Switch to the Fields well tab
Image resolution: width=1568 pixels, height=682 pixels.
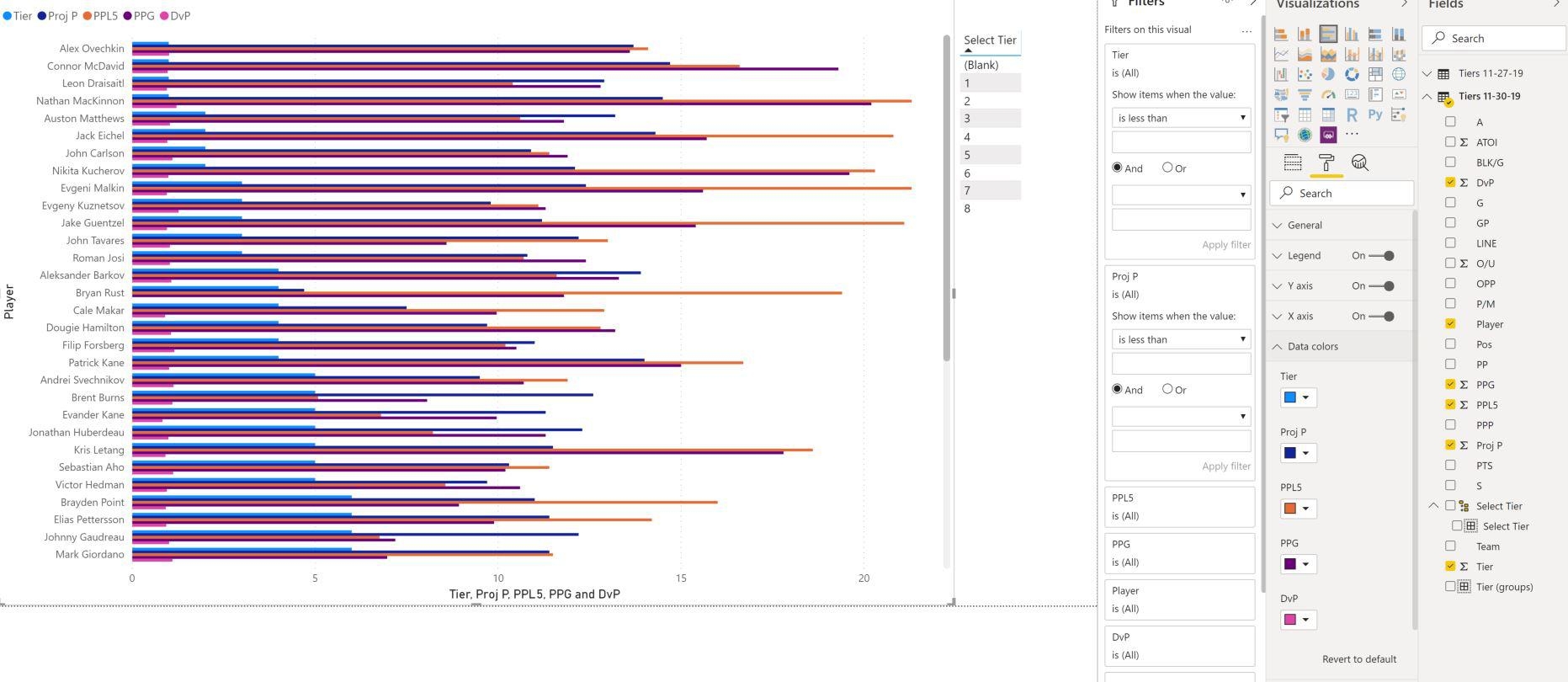click(x=1293, y=163)
